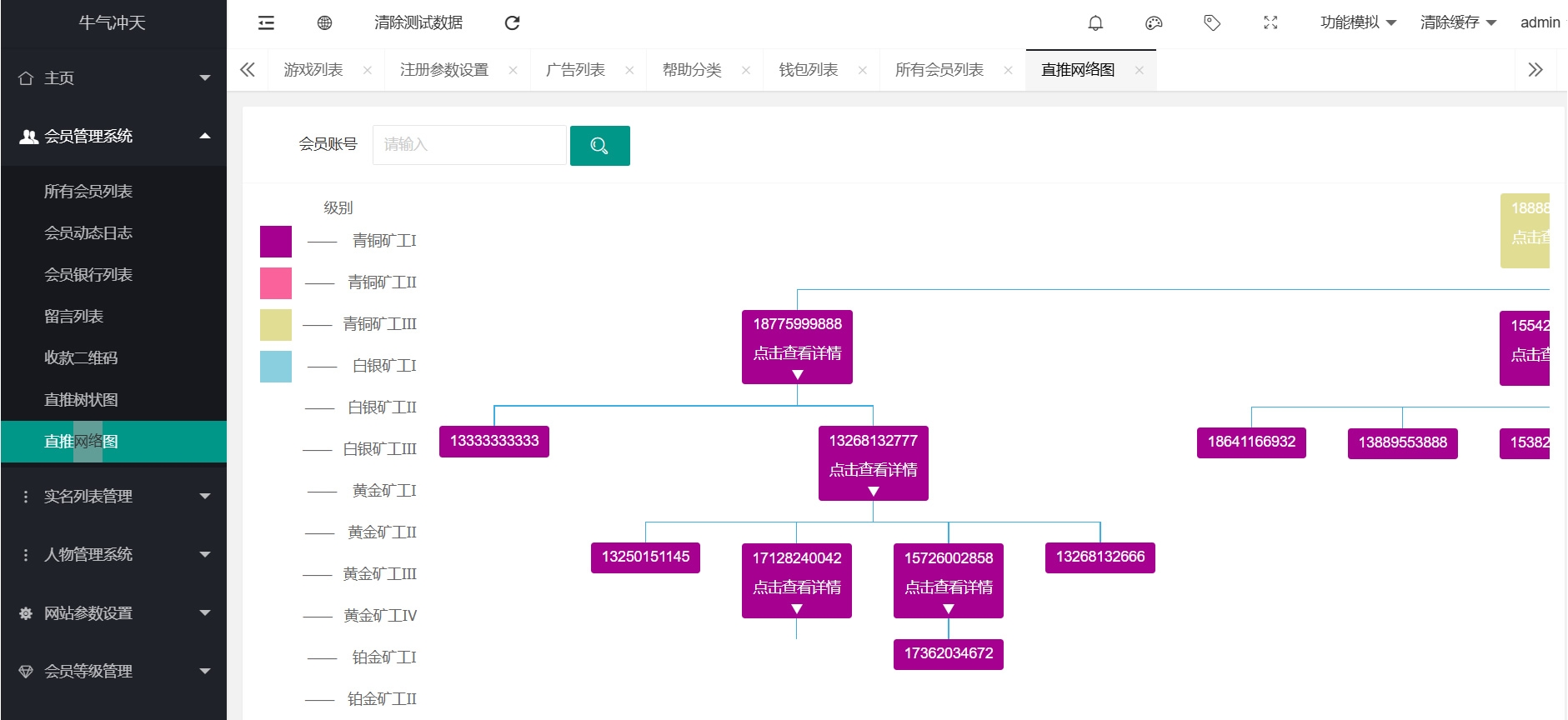Open the 功能模拟 dropdown
The height and width of the screenshot is (720, 1568).
click(1357, 23)
